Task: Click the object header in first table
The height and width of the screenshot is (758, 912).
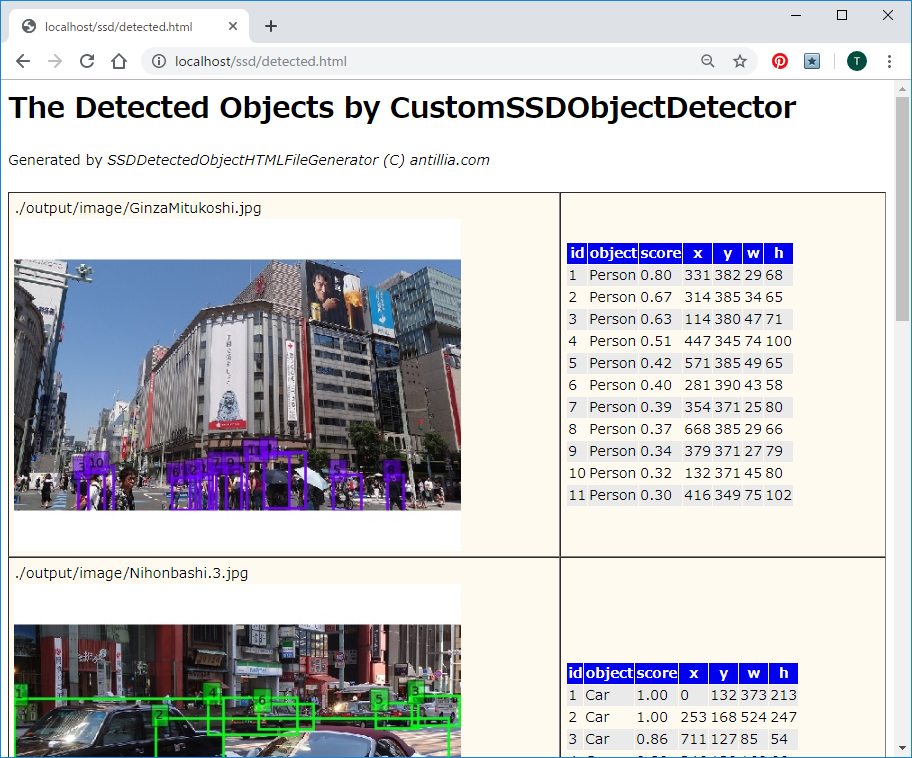Action: tap(613, 253)
